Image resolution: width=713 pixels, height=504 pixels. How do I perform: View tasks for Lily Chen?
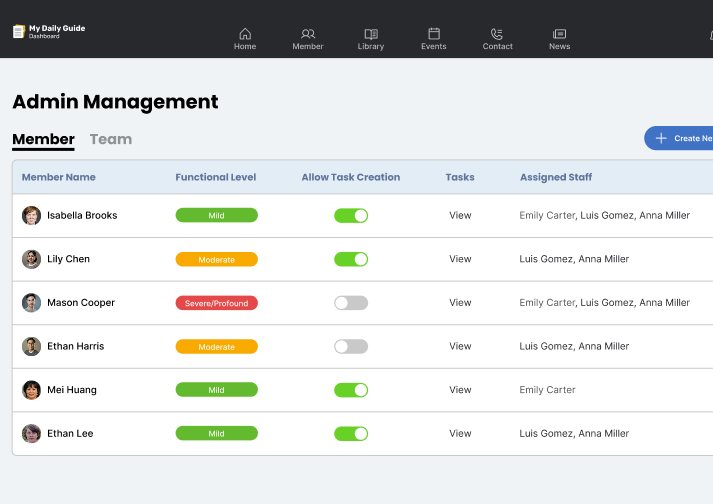click(460, 259)
